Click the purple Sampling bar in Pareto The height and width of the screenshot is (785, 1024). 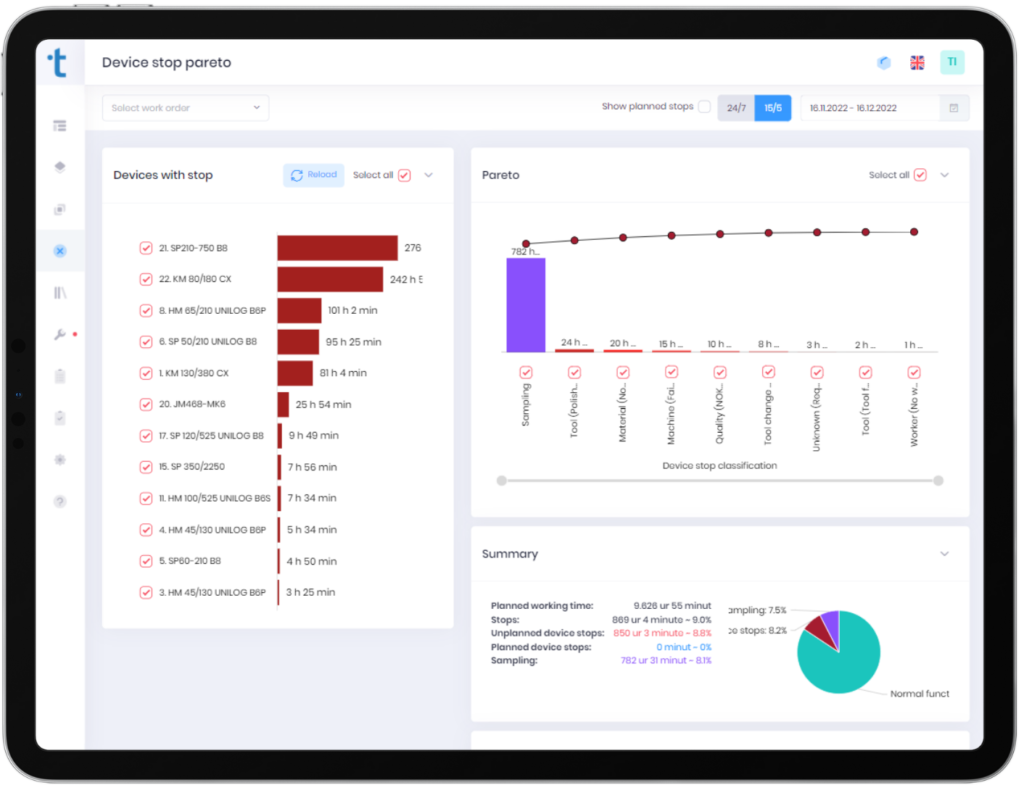click(526, 305)
